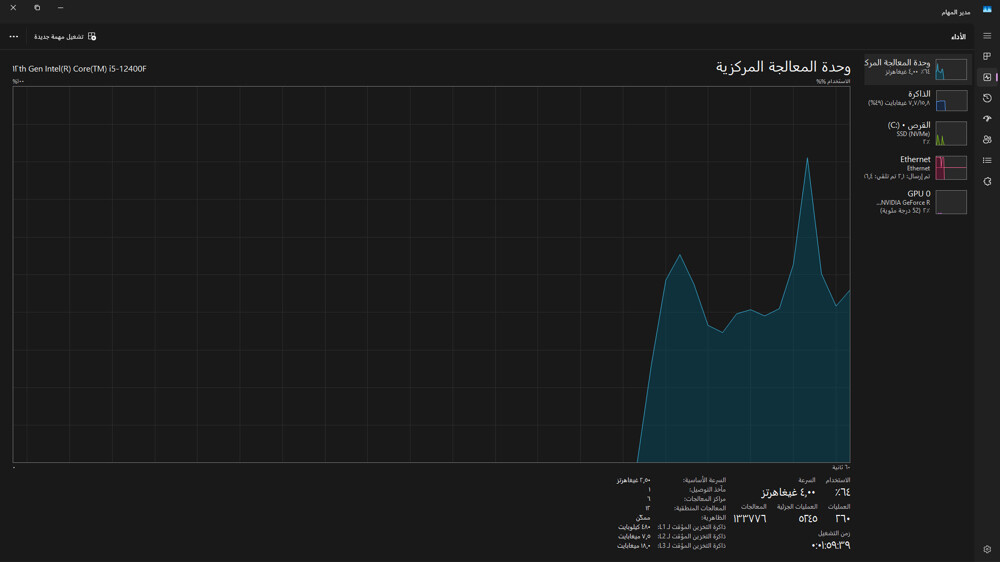Open the Startup apps page icon

click(x=987, y=119)
